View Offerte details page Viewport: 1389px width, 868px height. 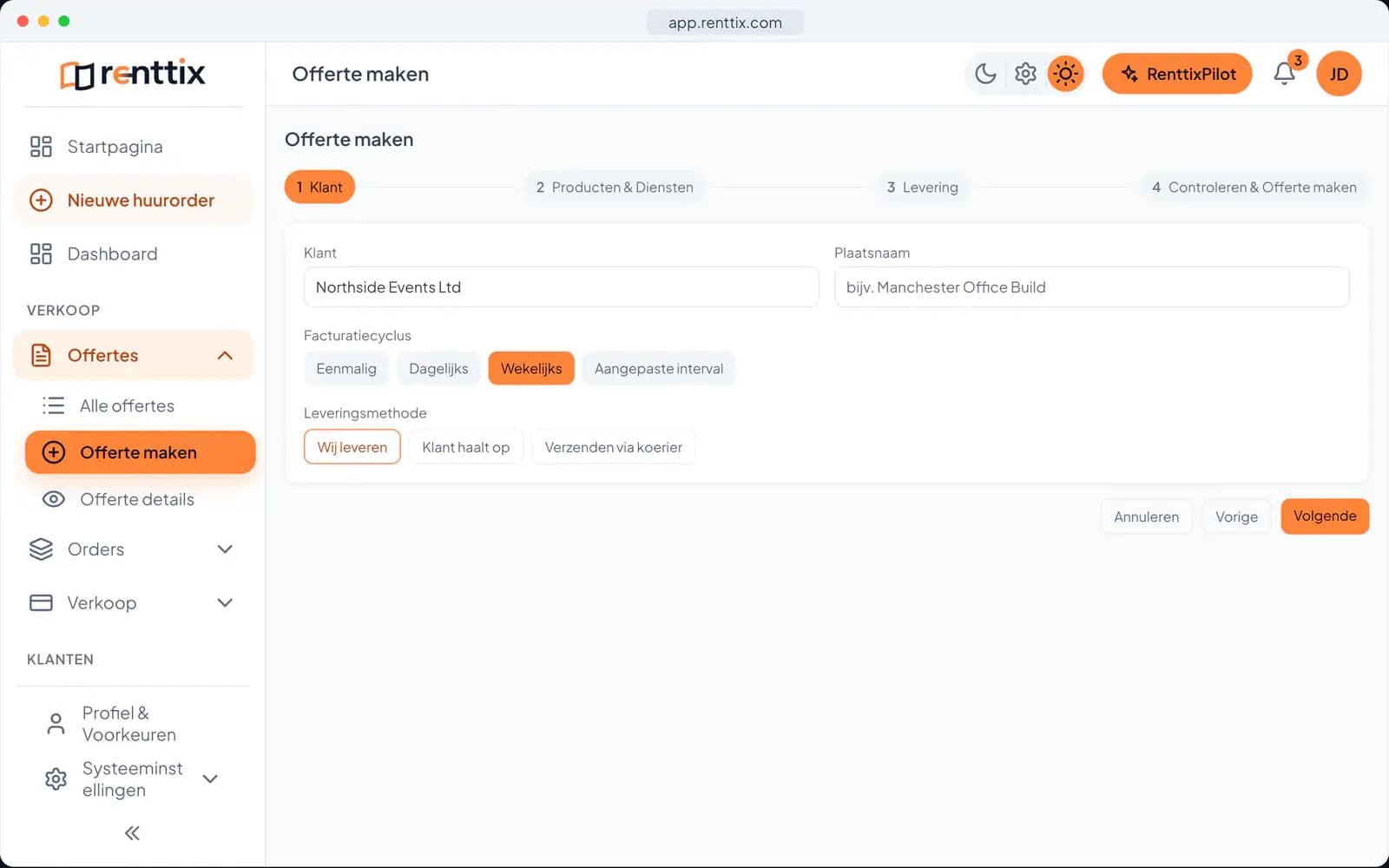click(140, 500)
